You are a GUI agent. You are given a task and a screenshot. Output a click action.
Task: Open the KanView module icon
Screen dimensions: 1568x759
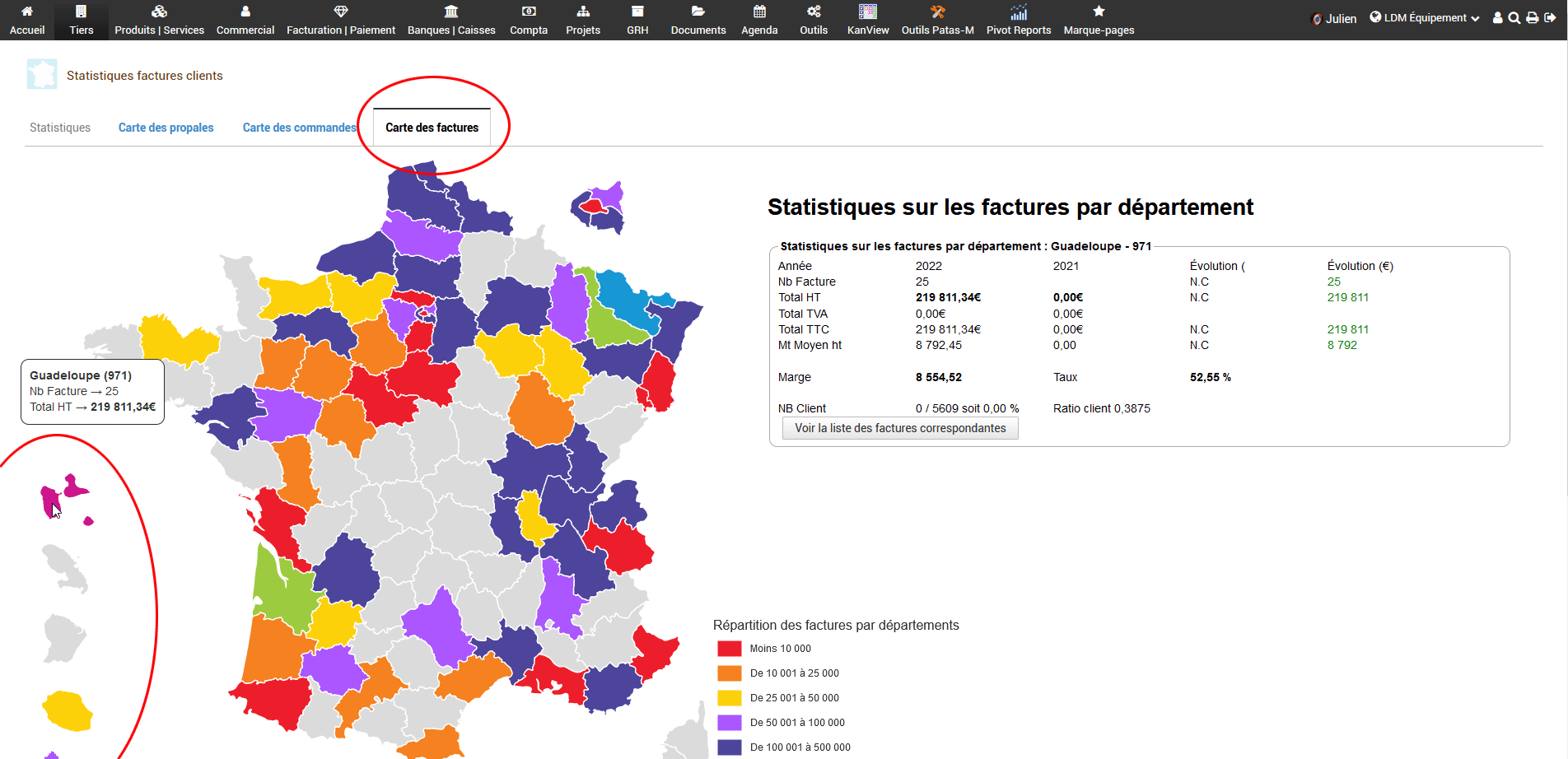pos(868,12)
